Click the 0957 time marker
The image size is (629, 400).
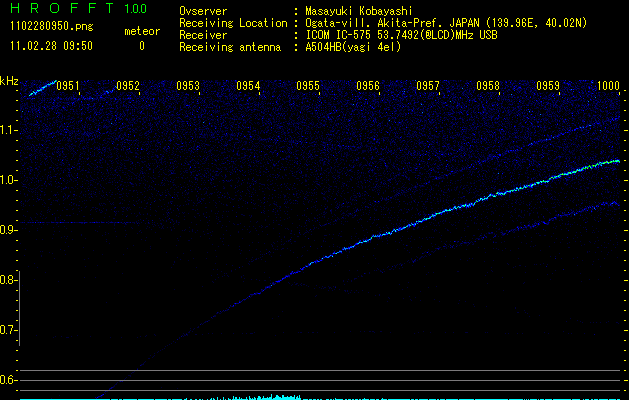click(428, 86)
